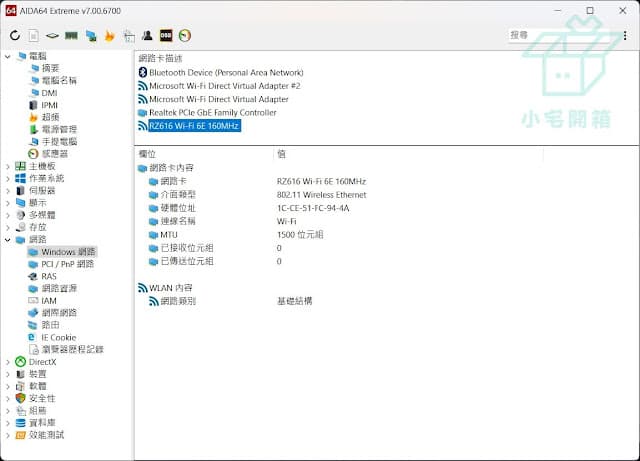Expand the 作業系統 tree node

tap(8, 178)
